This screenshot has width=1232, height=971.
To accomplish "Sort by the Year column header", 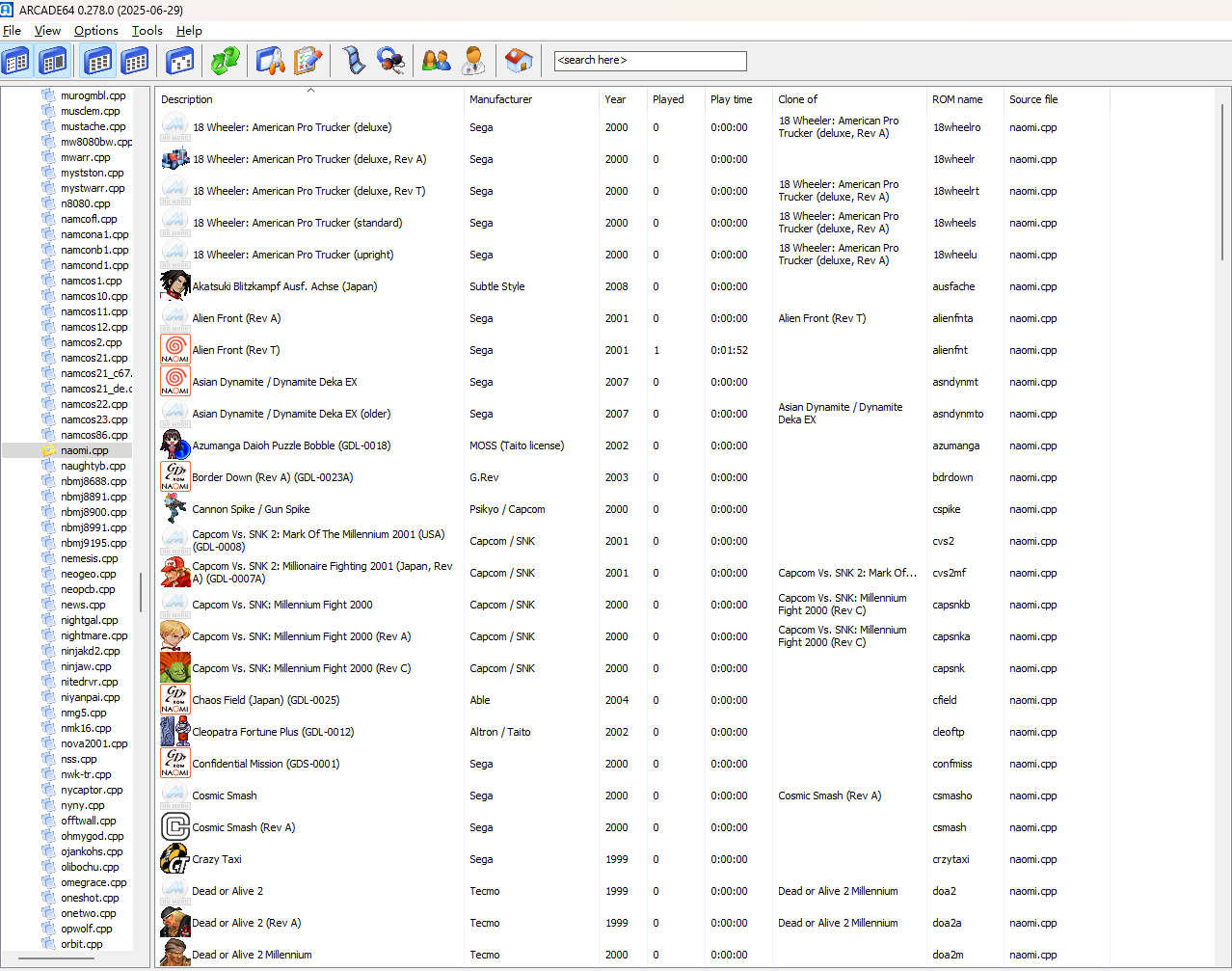I will pos(623,99).
